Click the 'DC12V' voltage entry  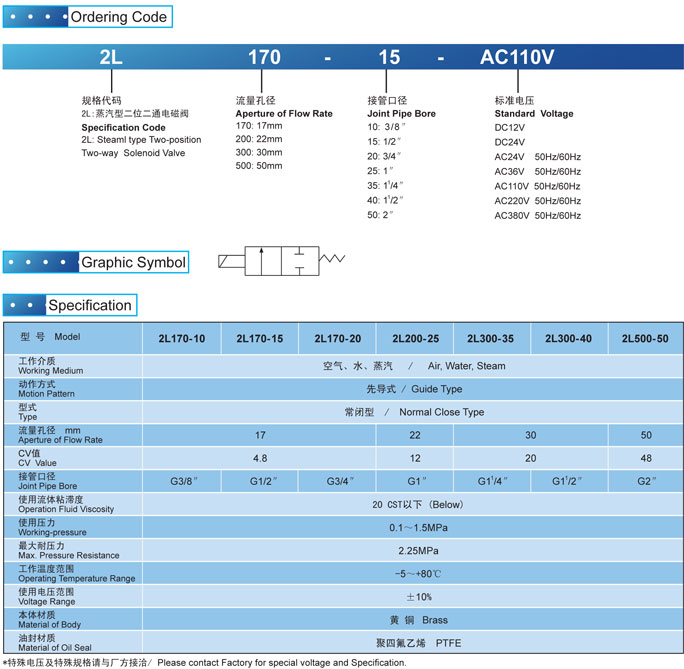pos(510,128)
